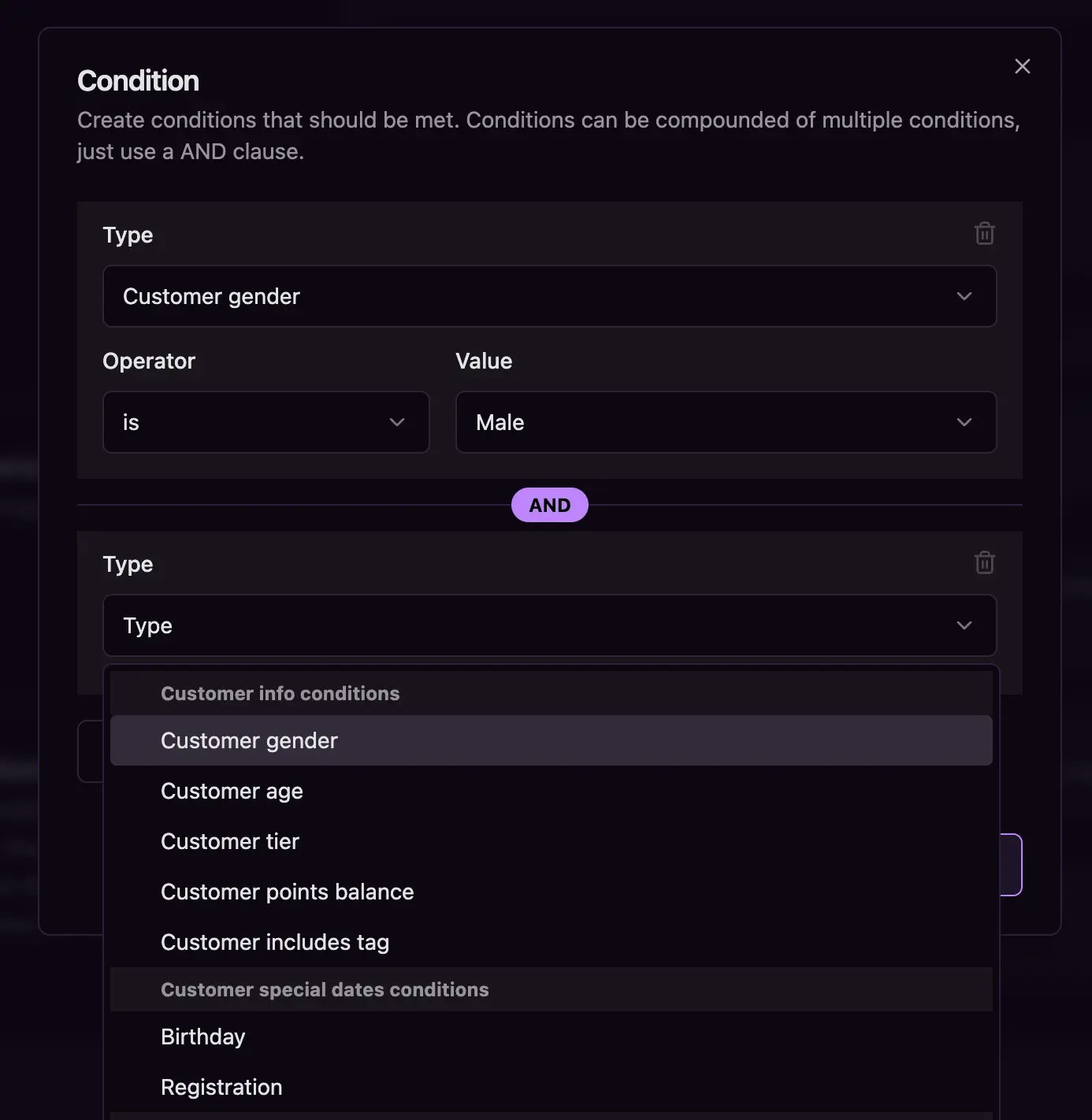Click chevron on first Type dropdown
Screen dimensions: 1092x1120
[964, 296]
